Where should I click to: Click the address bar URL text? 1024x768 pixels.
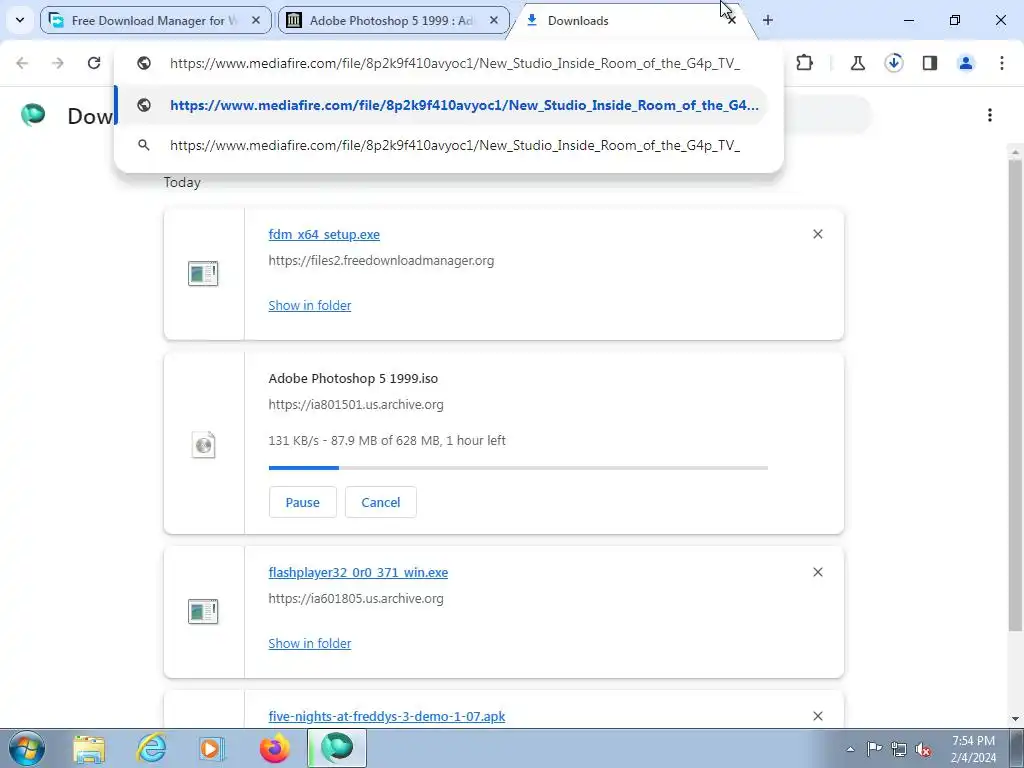click(455, 63)
